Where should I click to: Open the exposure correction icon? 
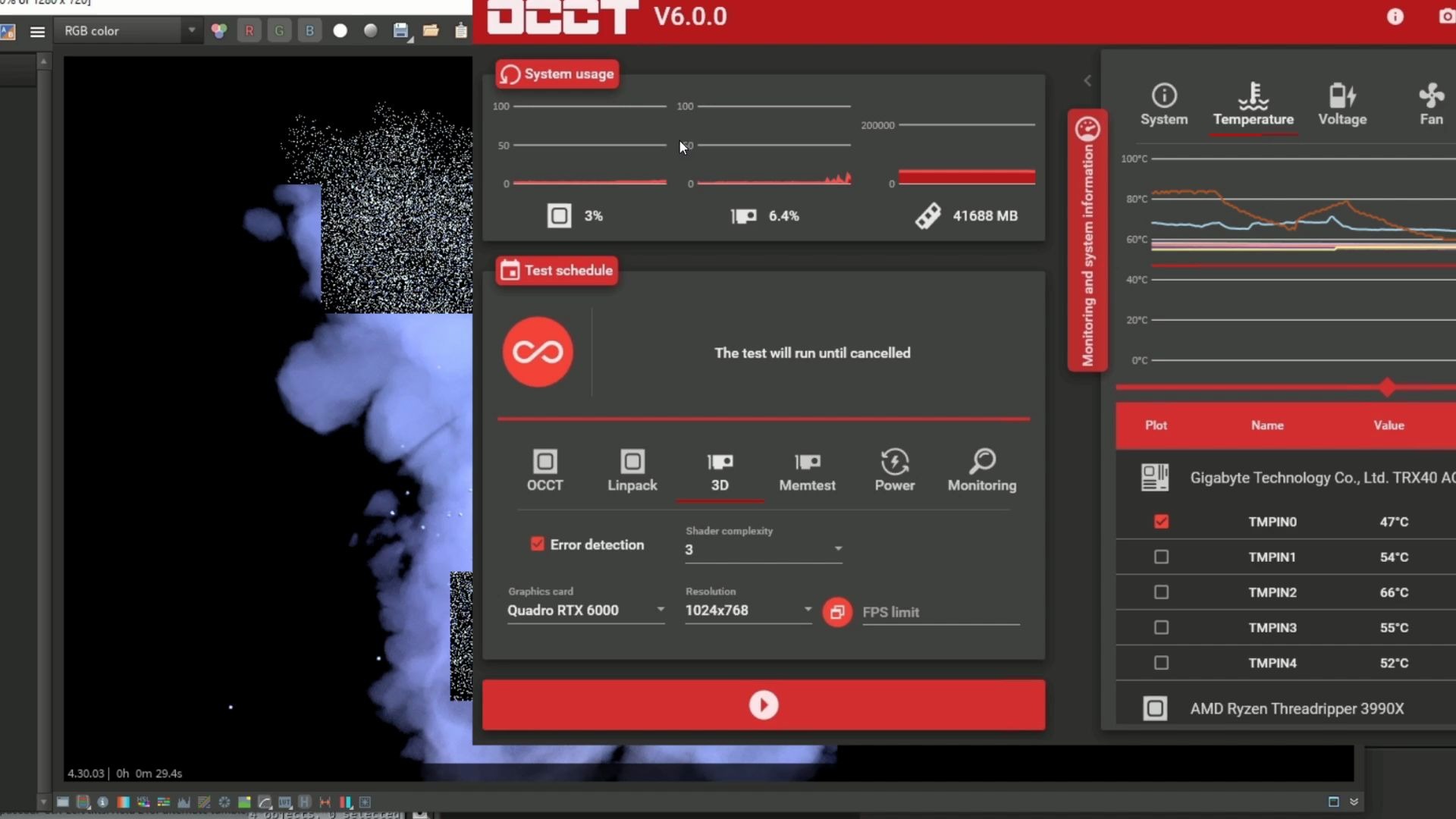pyautogui.click(x=224, y=802)
